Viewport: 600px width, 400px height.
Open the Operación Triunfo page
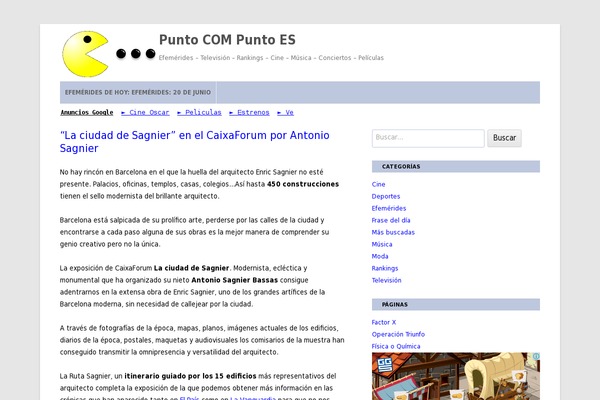[398, 334]
